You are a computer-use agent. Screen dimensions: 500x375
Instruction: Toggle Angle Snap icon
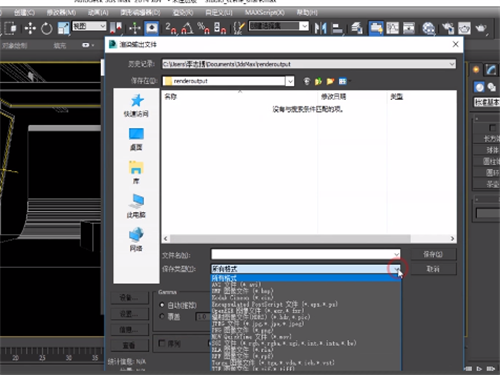tap(187, 28)
